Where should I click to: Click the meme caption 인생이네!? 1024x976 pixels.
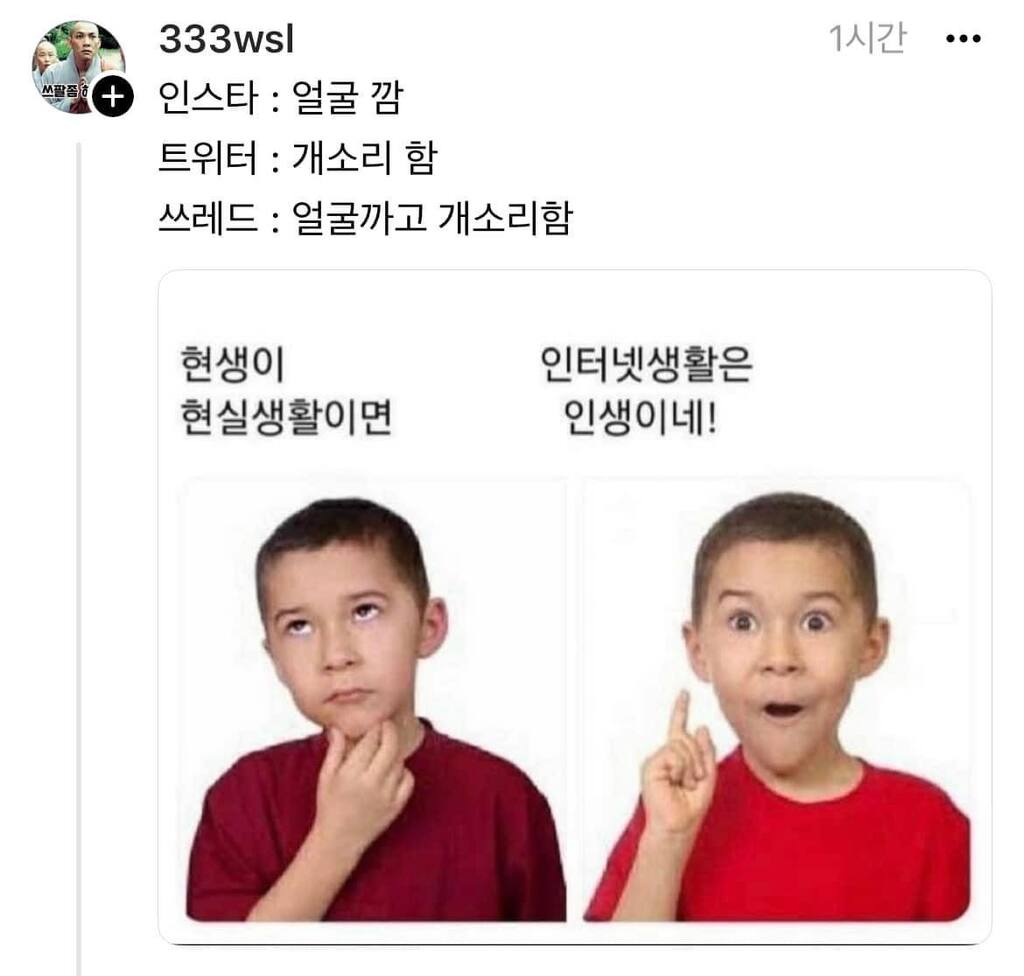point(640,417)
